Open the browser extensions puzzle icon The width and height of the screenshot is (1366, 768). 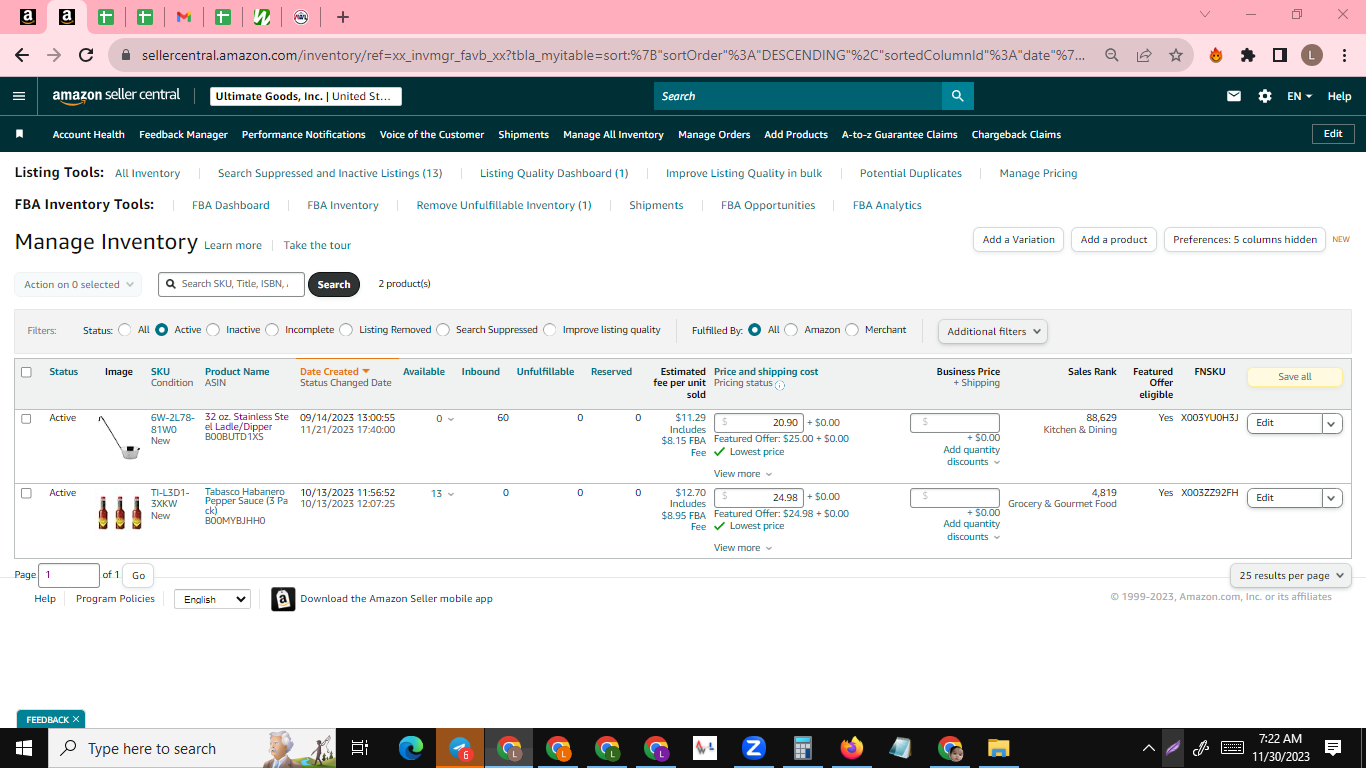[x=1248, y=56]
